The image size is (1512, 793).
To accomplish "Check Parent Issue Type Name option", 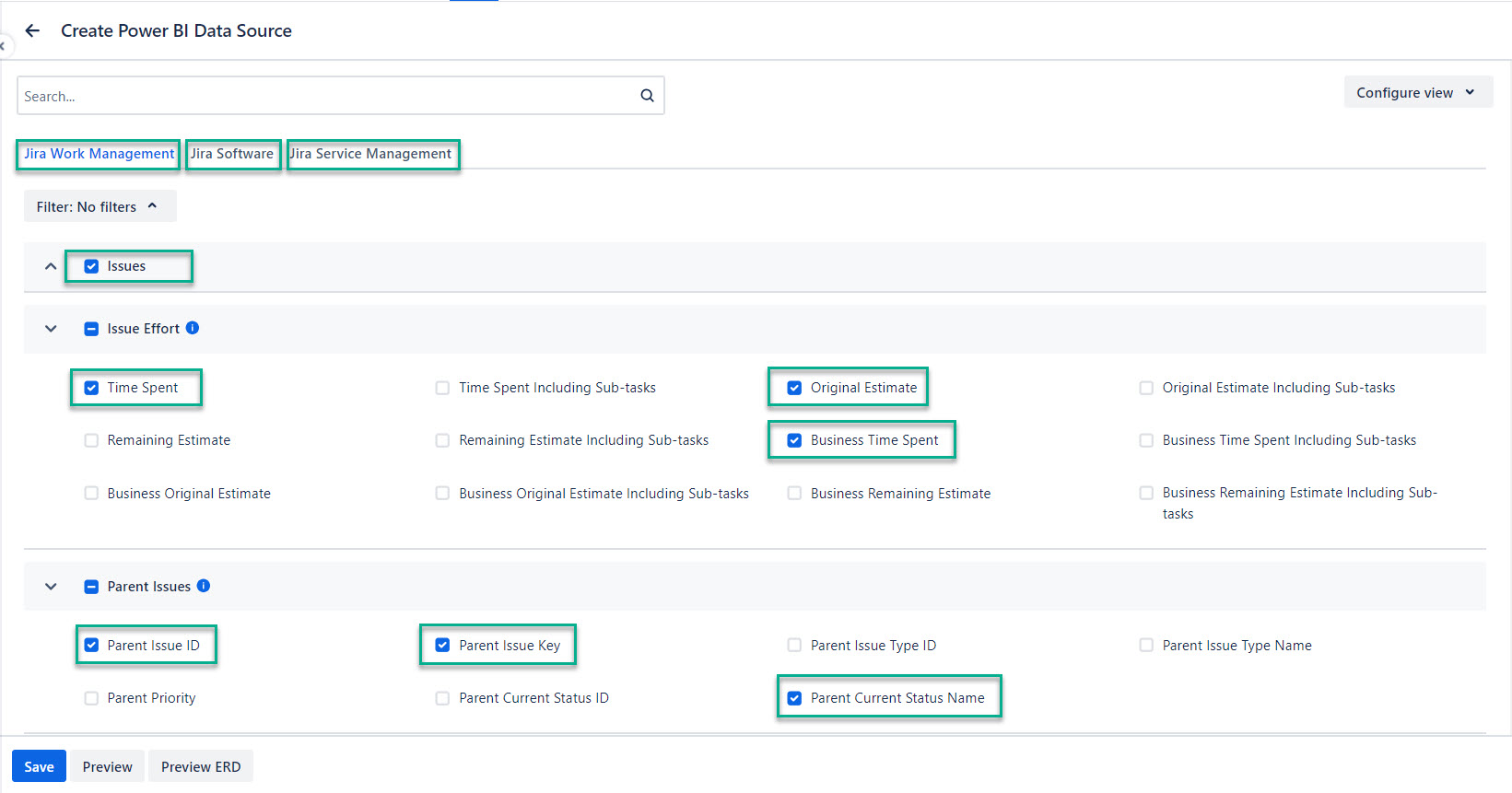I will click(x=1146, y=646).
